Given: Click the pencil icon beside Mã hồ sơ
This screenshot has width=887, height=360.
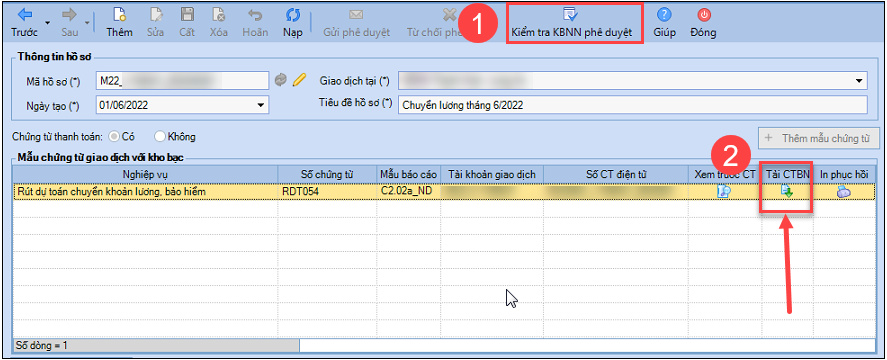Looking at the screenshot, I should (299, 81).
